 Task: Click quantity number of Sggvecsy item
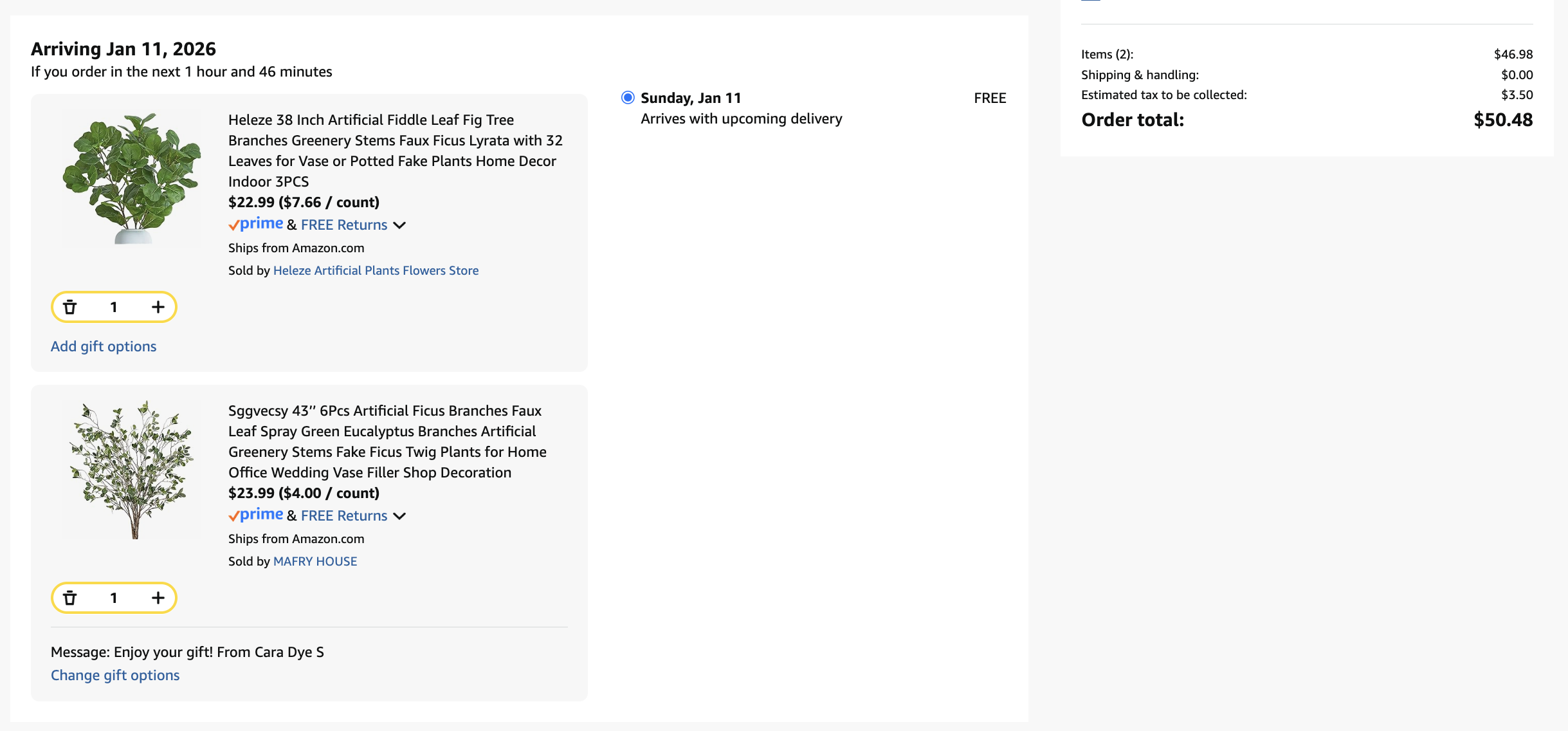click(x=114, y=598)
